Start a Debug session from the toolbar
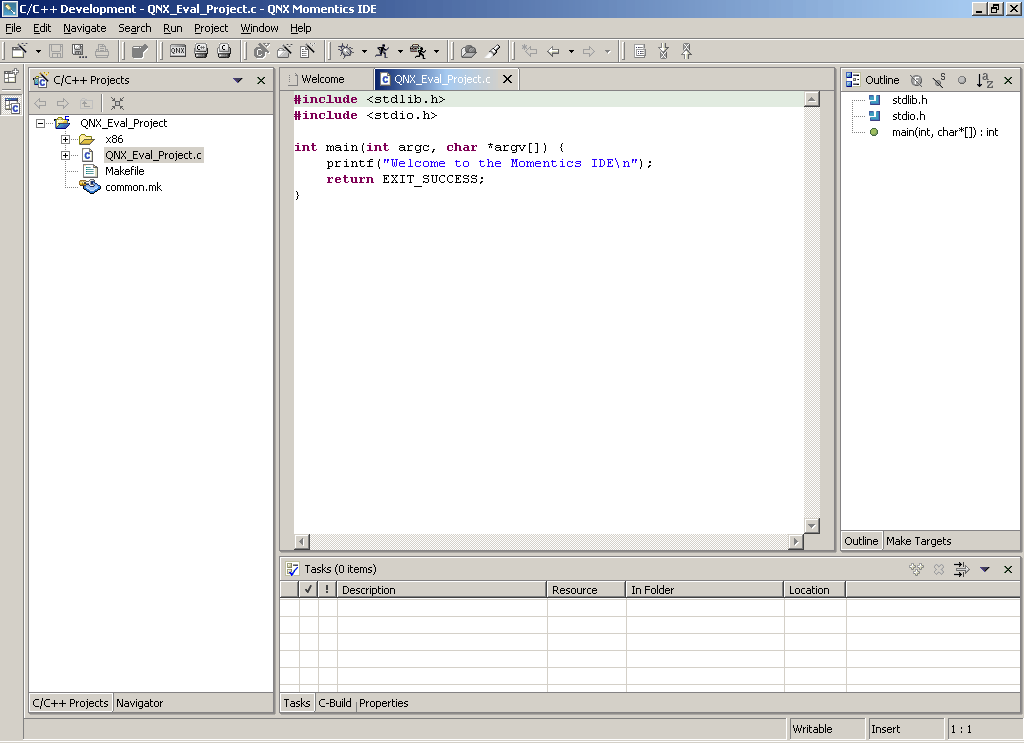The height and width of the screenshot is (743, 1024). [x=345, y=51]
